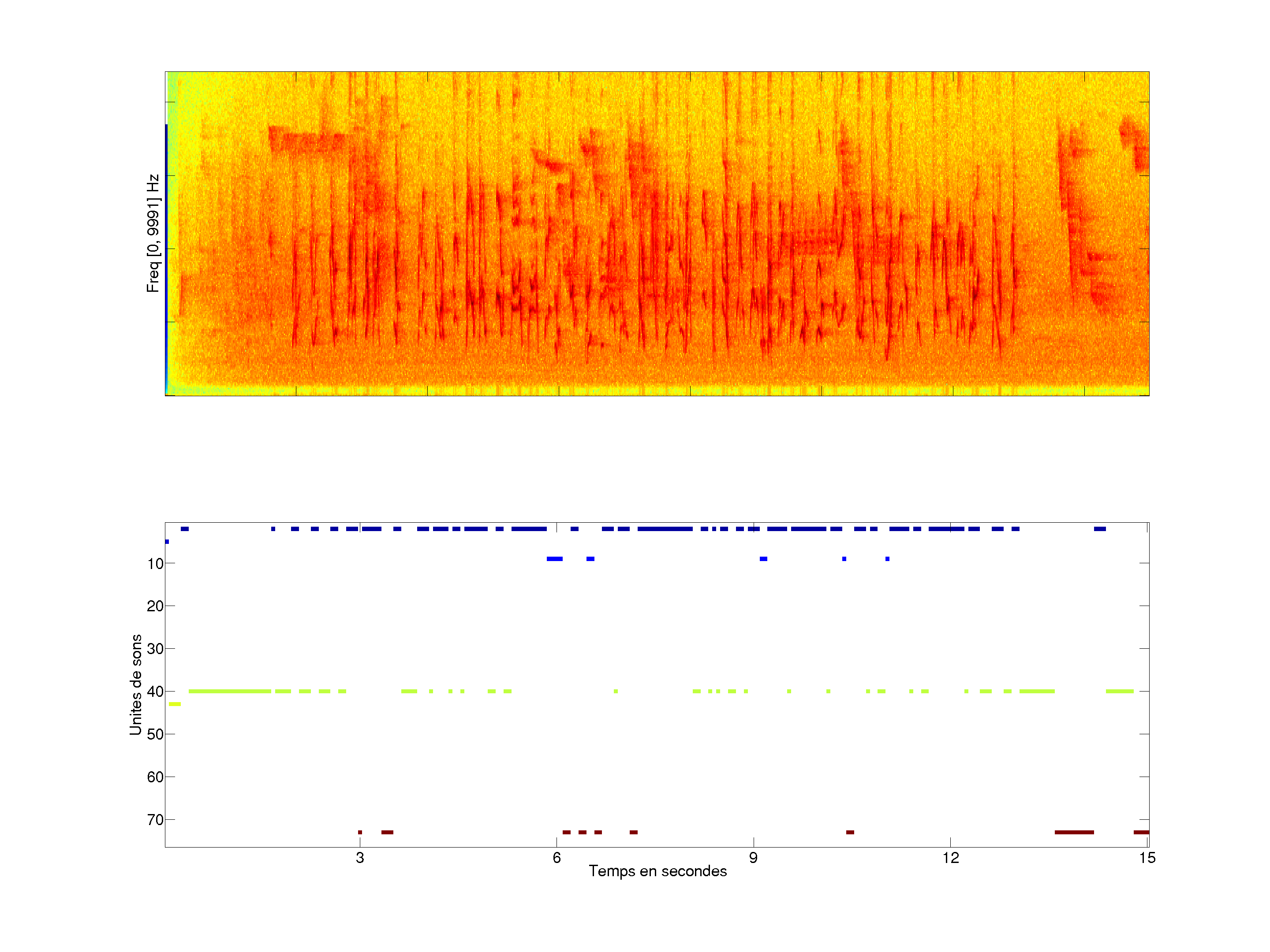Click the widest blue segment in the row near 10
Viewport: 1270px width, 952px height.
555,559
